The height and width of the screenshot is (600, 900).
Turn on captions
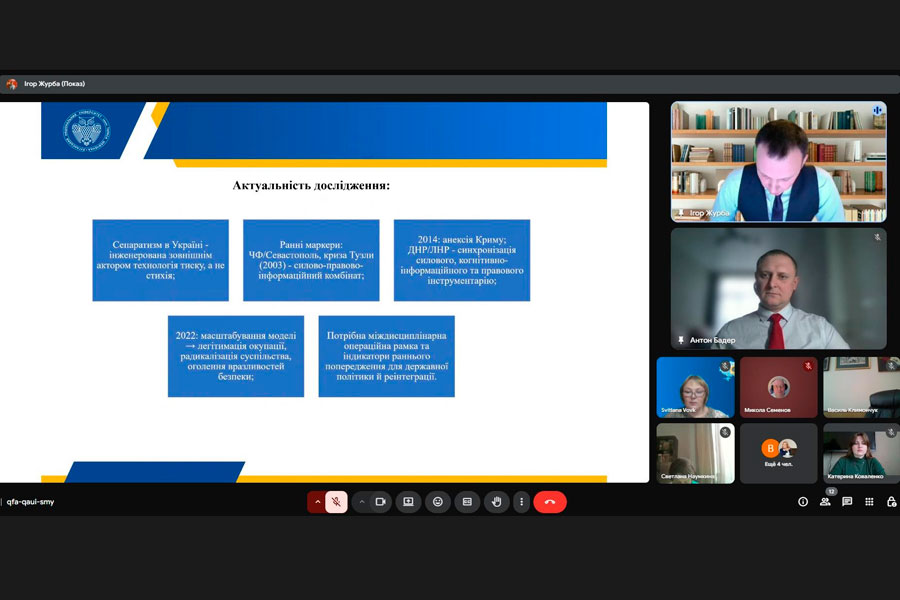point(467,502)
